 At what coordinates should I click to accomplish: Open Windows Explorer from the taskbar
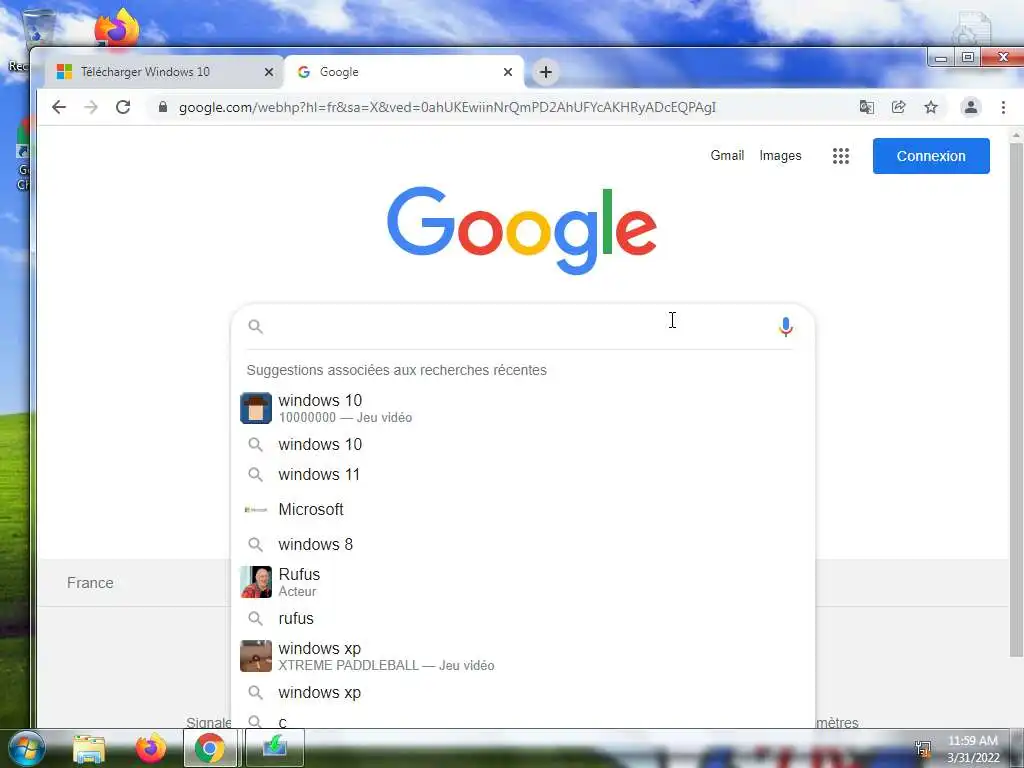[x=89, y=749]
